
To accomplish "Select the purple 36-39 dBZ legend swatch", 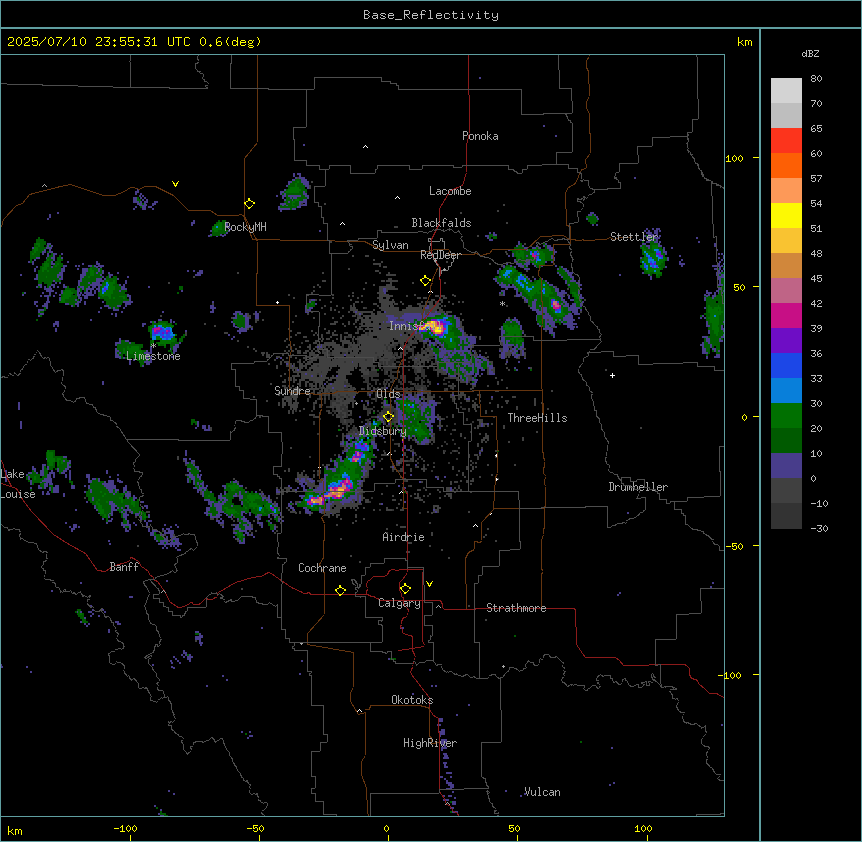I will coord(786,340).
